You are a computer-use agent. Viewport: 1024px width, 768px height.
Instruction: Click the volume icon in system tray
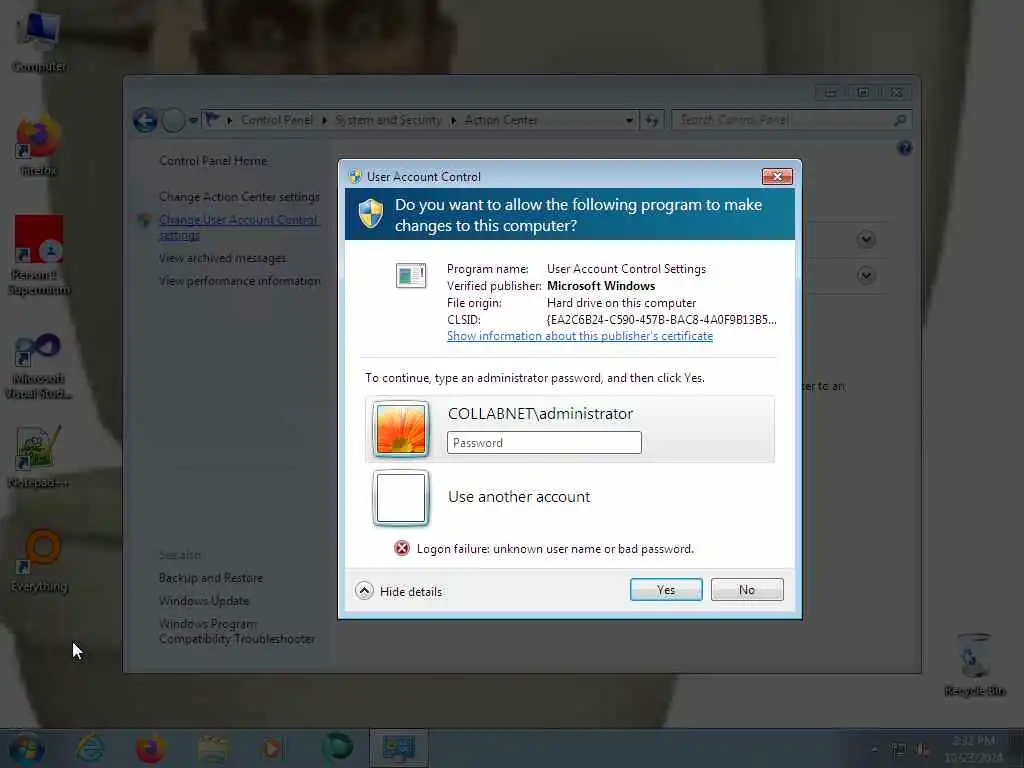(x=923, y=750)
